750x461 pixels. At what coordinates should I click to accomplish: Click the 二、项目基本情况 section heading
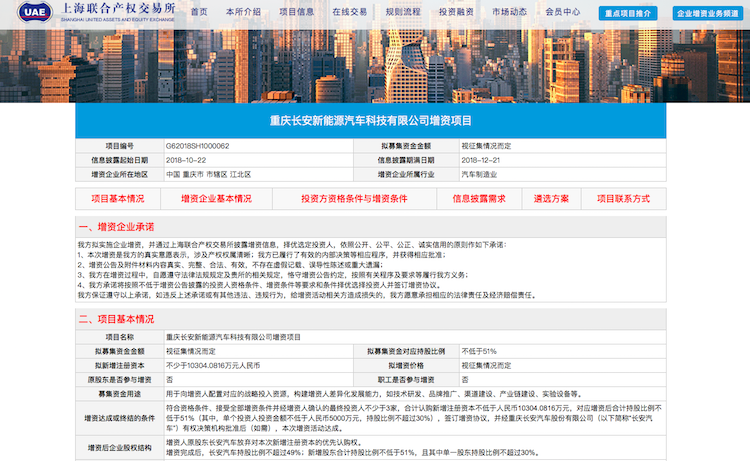(116, 319)
